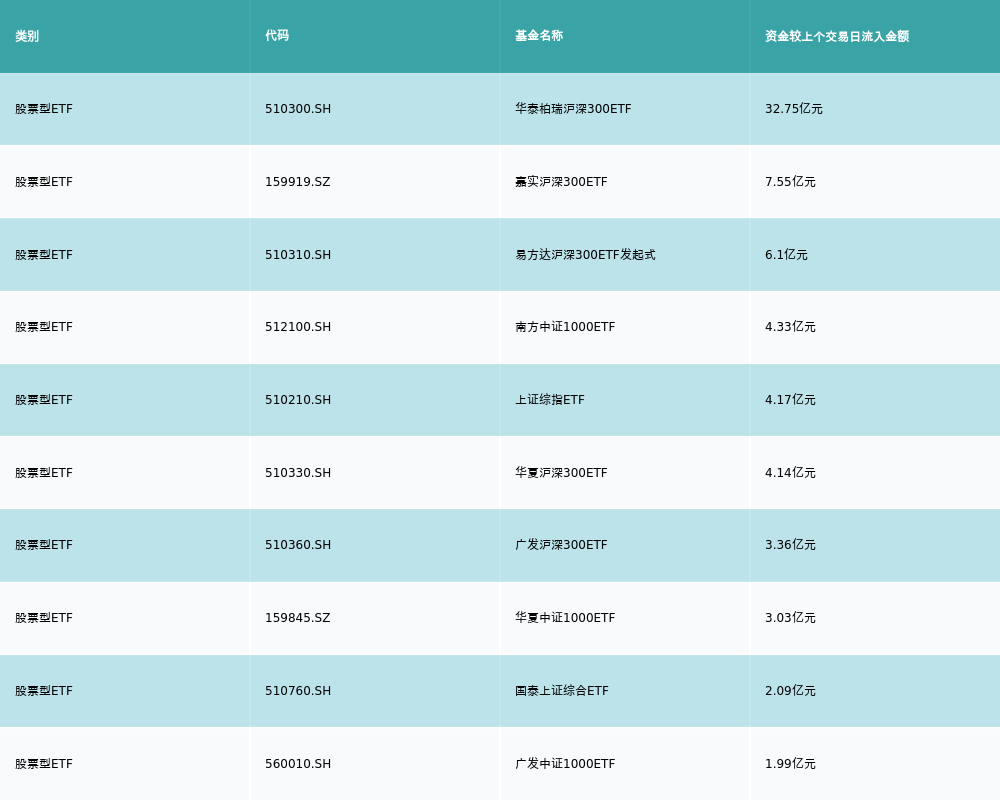Click the 代码 column header
The height and width of the screenshot is (800, 1000).
point(277,36)
